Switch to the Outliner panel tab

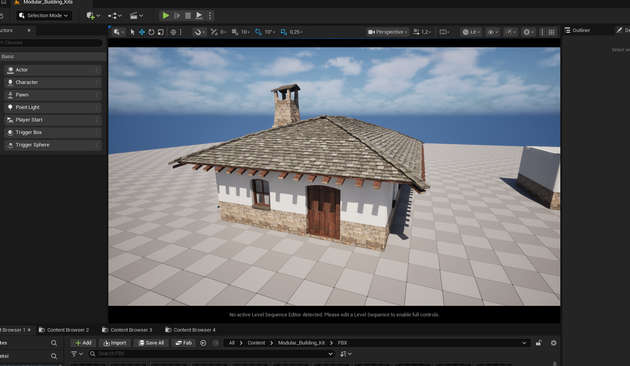577,30
